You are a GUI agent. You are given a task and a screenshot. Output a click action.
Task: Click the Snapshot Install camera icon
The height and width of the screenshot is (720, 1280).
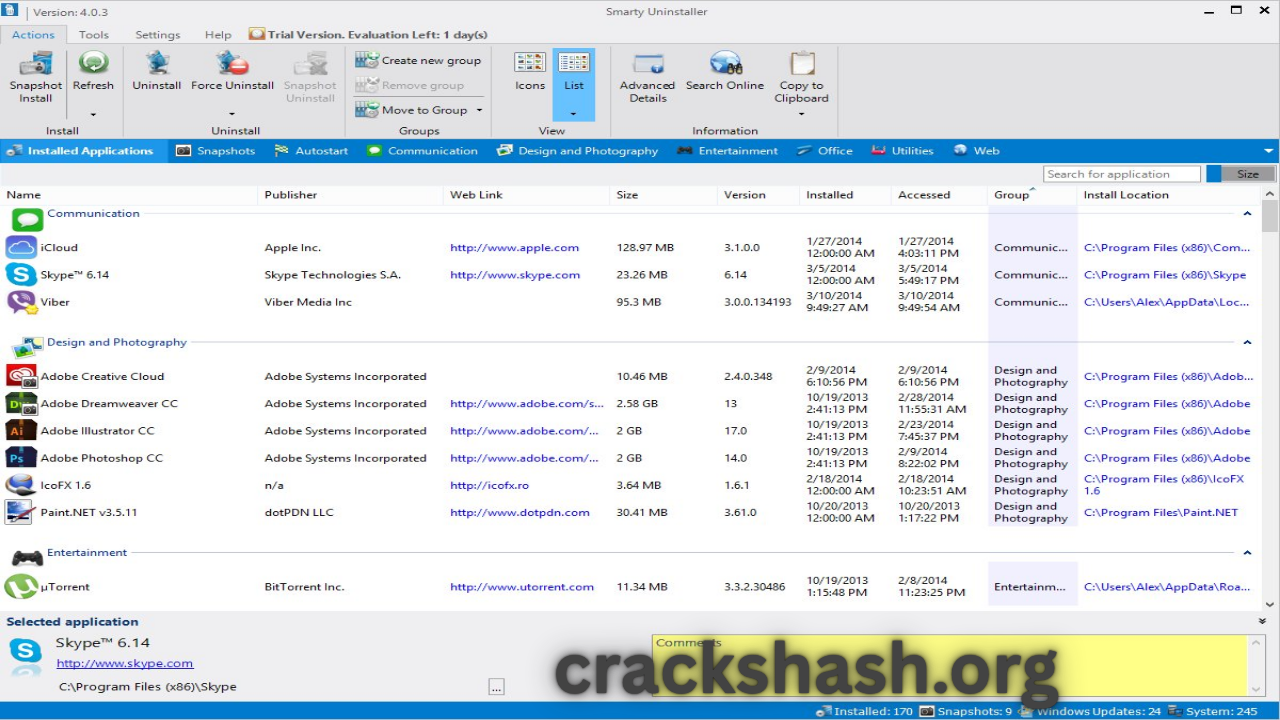click(36, 63)
